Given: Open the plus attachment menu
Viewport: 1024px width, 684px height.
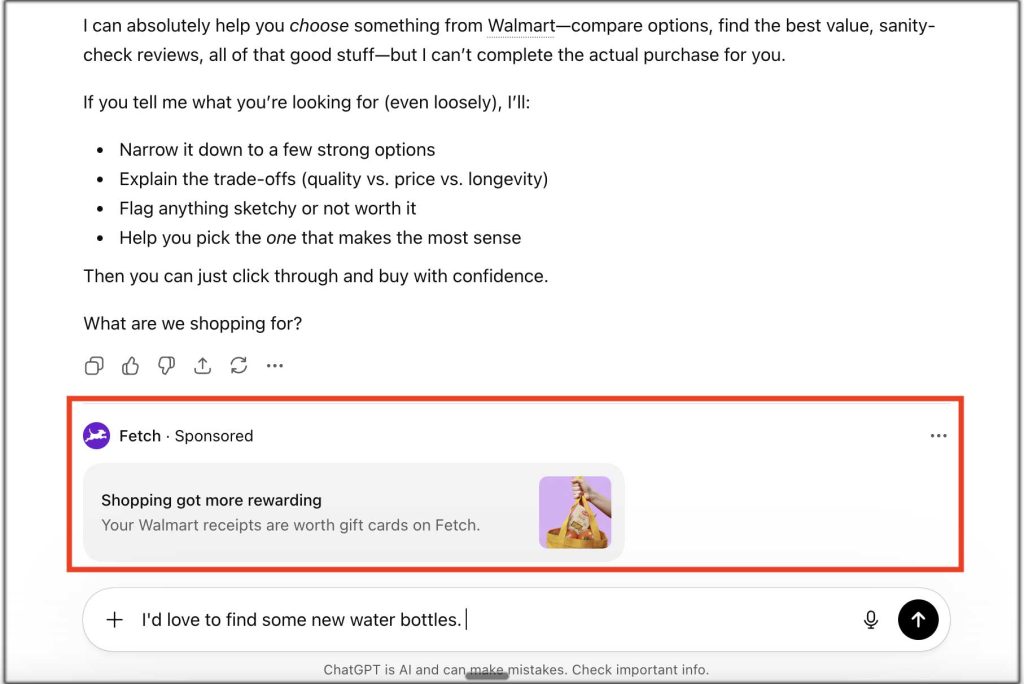Looking at the screenshot, I should click(114, 619).
